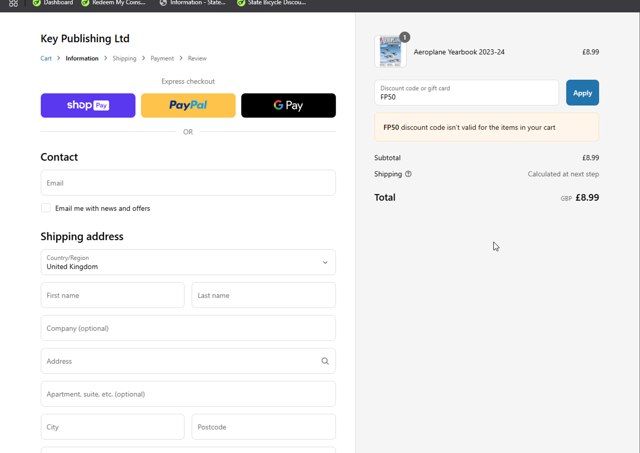The width and height of the screenshot is (640, 453).
Task: Focus the Discount code or gift card field
Action: tap(467, 93)
